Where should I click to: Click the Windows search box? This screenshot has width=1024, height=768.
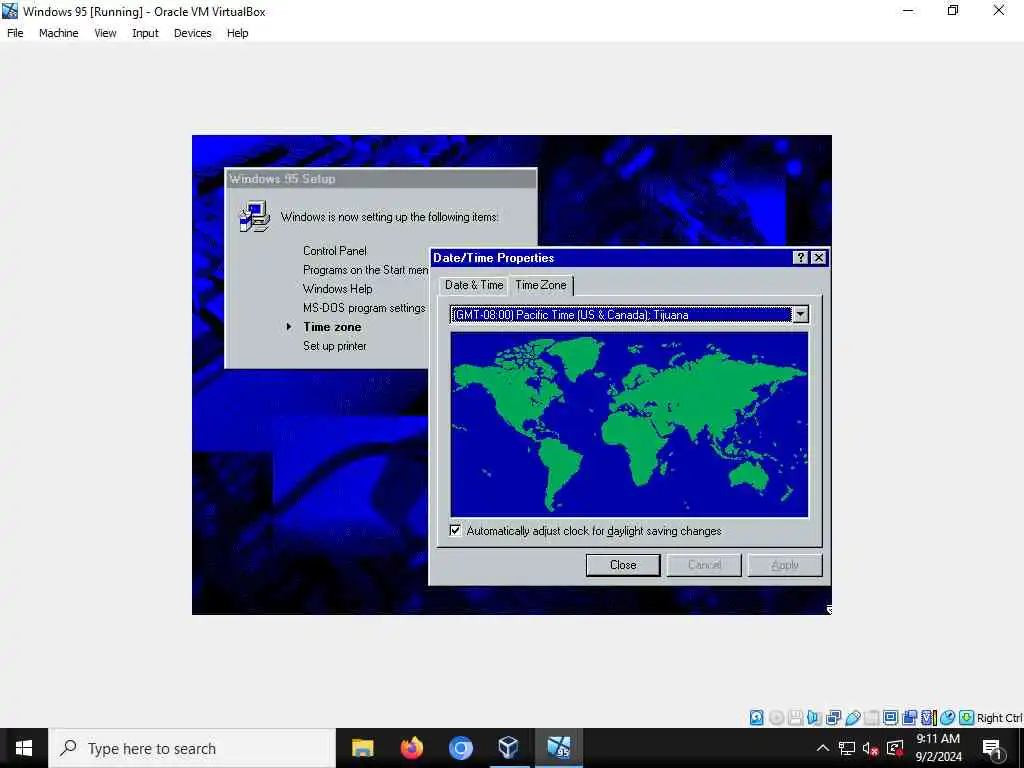pyautogui.click(x=192, y=748)
